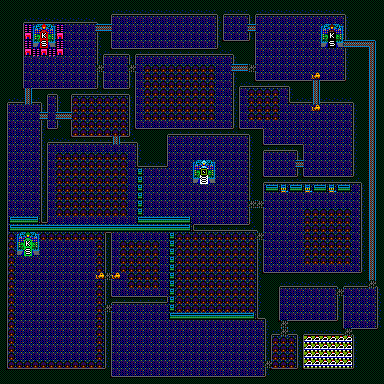The image size is (384, 384).
Task: Click the short vertical bridge under the upper-left scaly room
Action: pos(116,140)
